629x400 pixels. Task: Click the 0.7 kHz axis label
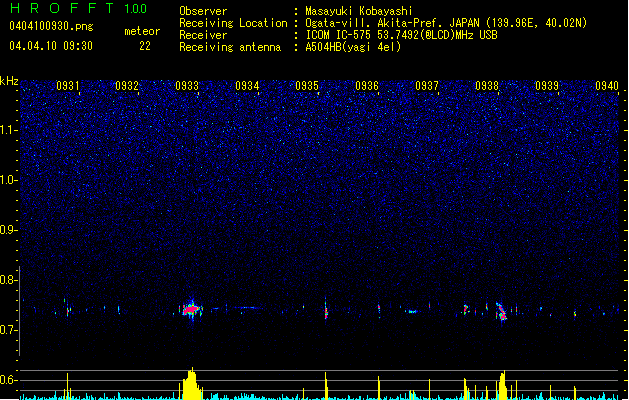[x=8, y=330]
